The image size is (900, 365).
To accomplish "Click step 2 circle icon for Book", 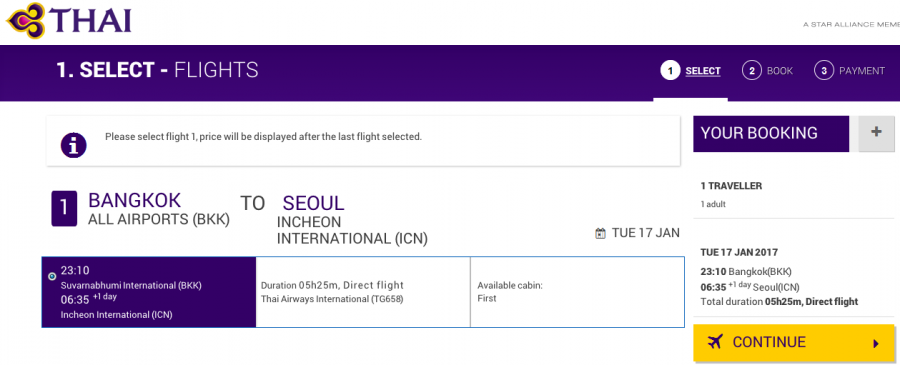I will coord(751,71).
